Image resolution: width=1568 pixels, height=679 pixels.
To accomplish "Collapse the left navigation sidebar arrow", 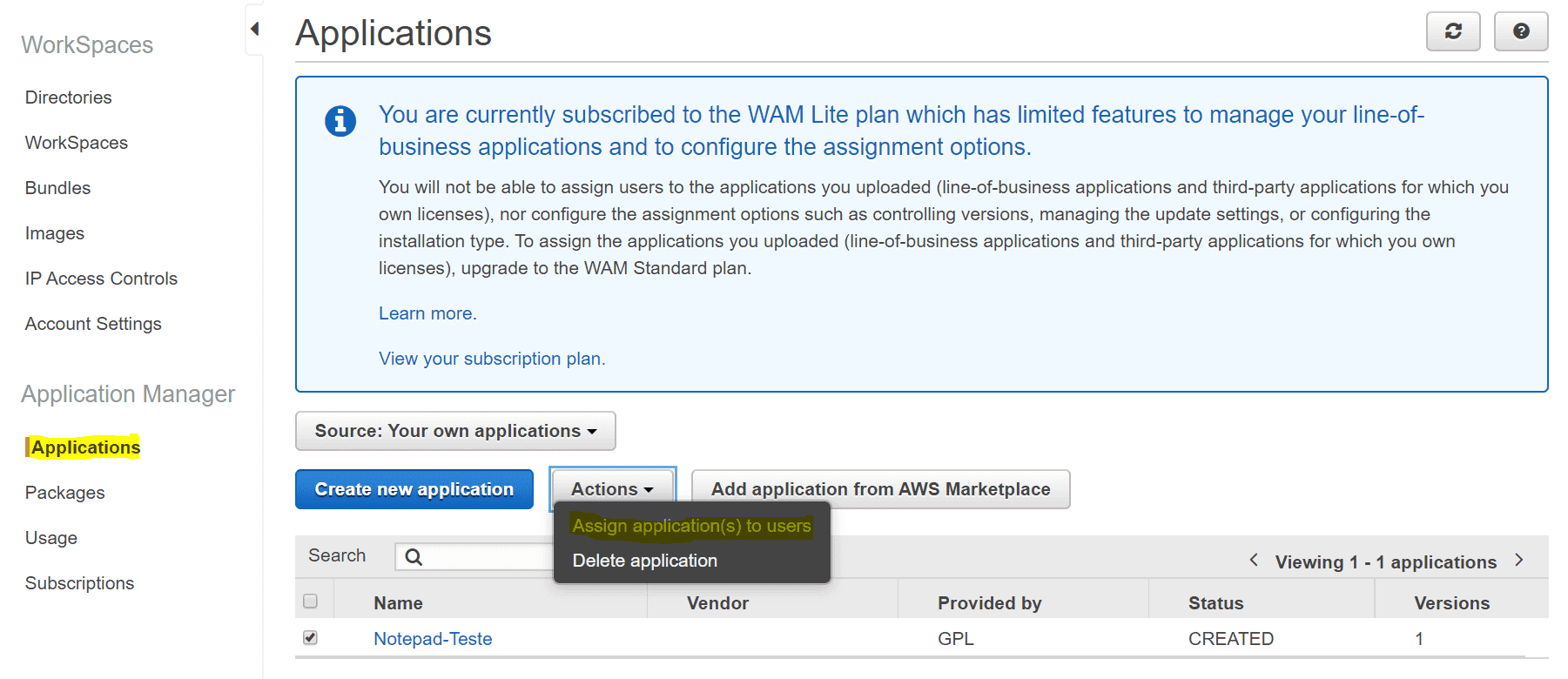I will pyautogui.click(x=254, y=29).
